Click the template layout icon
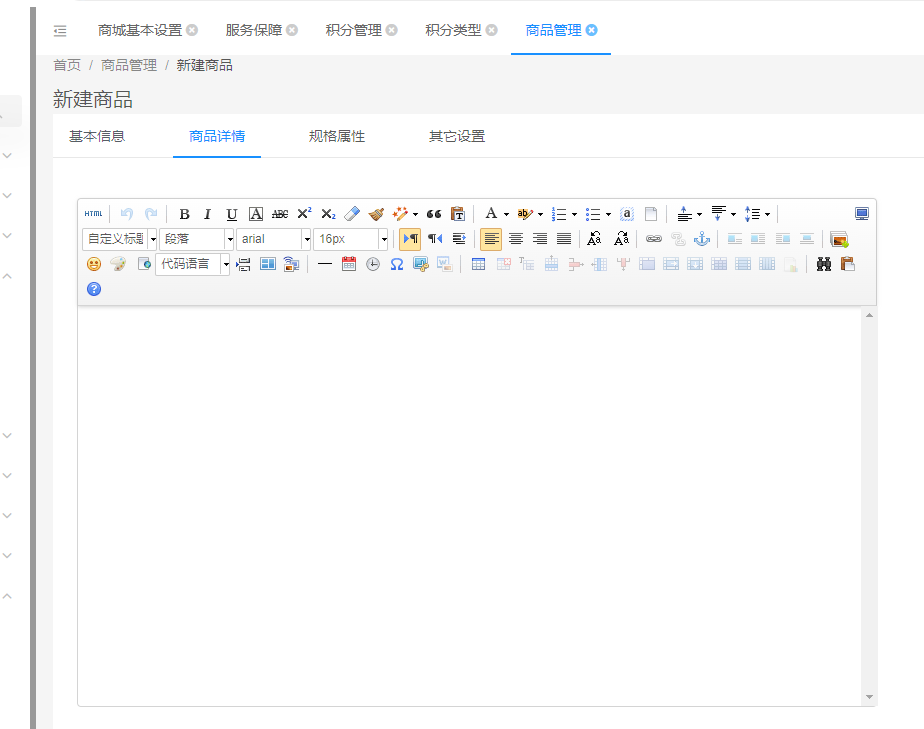The height and width of the screenshot is (729, 924). point(268,264)
